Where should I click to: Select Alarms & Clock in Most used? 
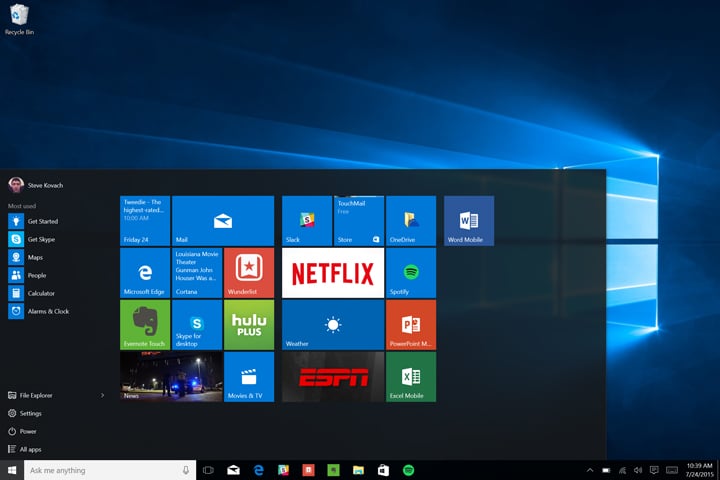pos(46,311)
